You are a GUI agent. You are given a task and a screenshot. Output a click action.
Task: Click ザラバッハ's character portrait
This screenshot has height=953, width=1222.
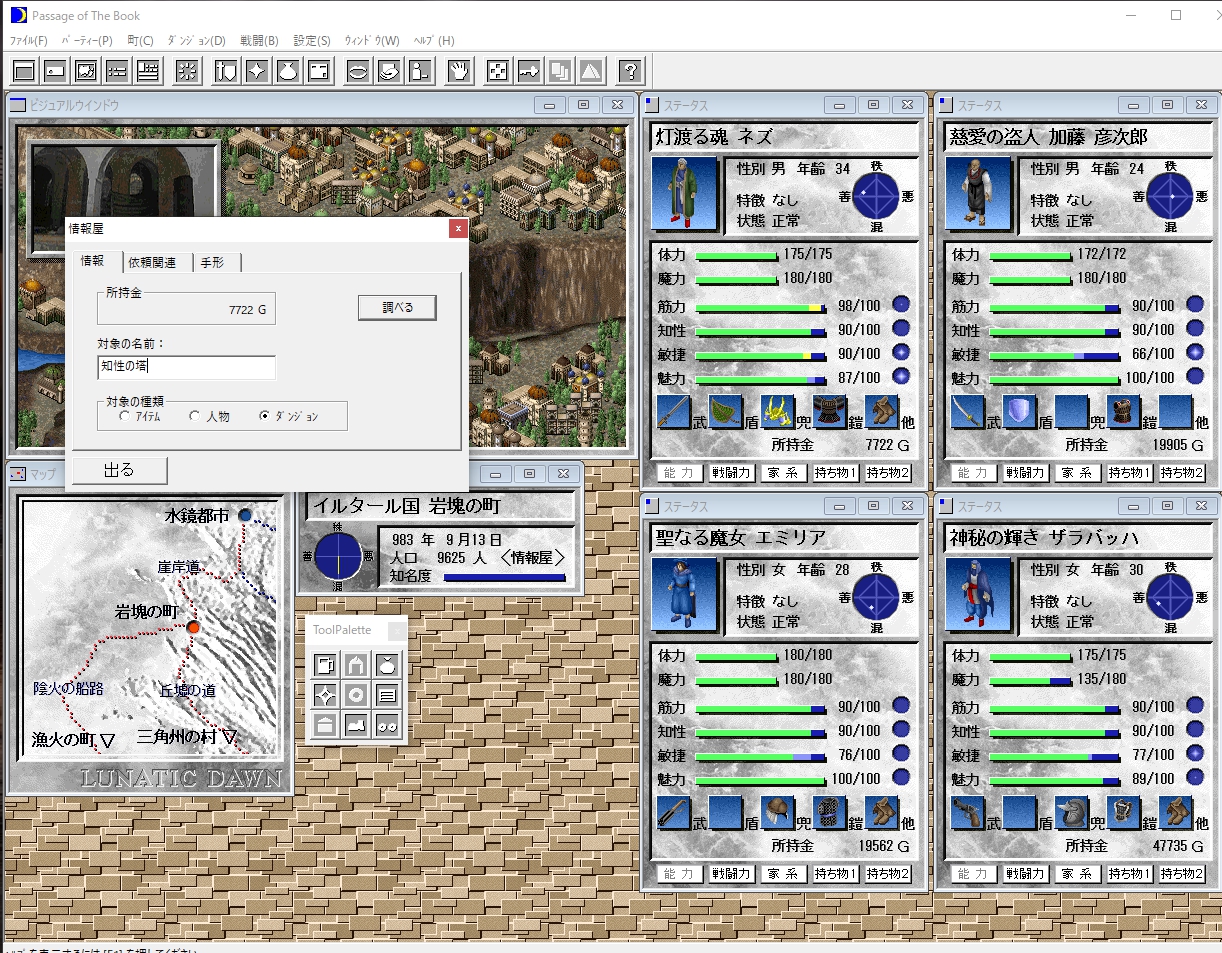pos(979,595)
